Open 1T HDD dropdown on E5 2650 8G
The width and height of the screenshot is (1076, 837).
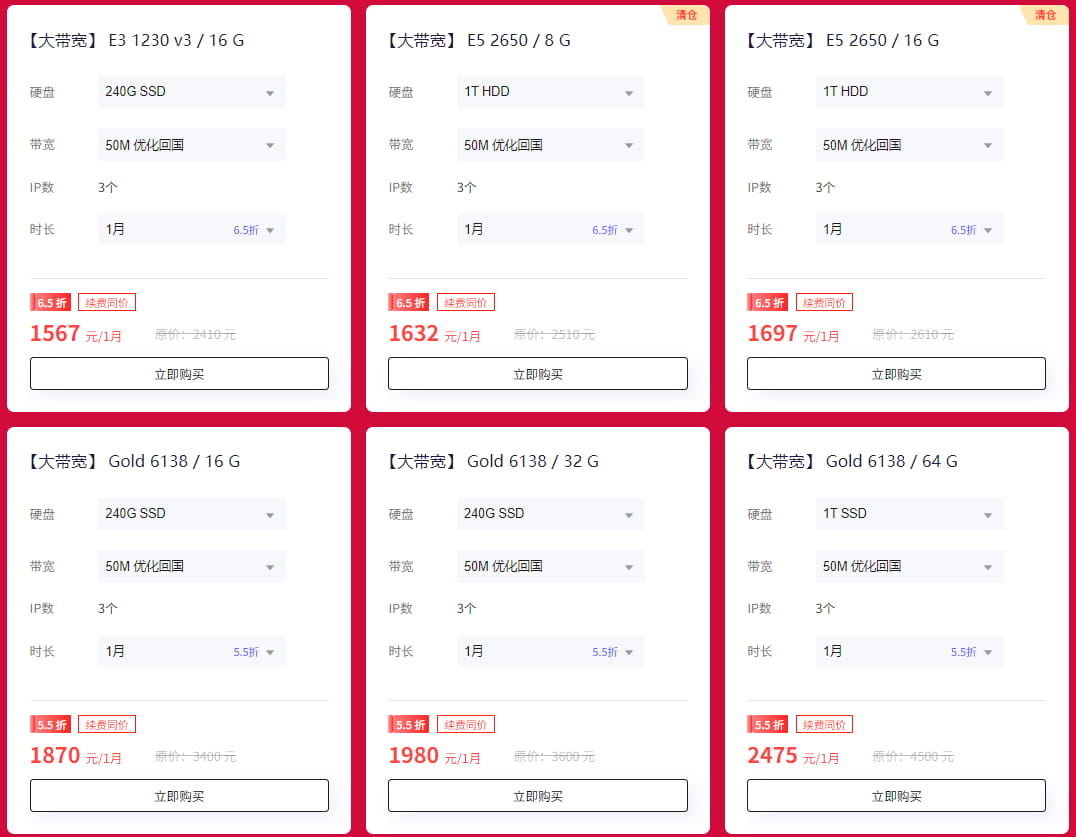(x=550, y=92)
